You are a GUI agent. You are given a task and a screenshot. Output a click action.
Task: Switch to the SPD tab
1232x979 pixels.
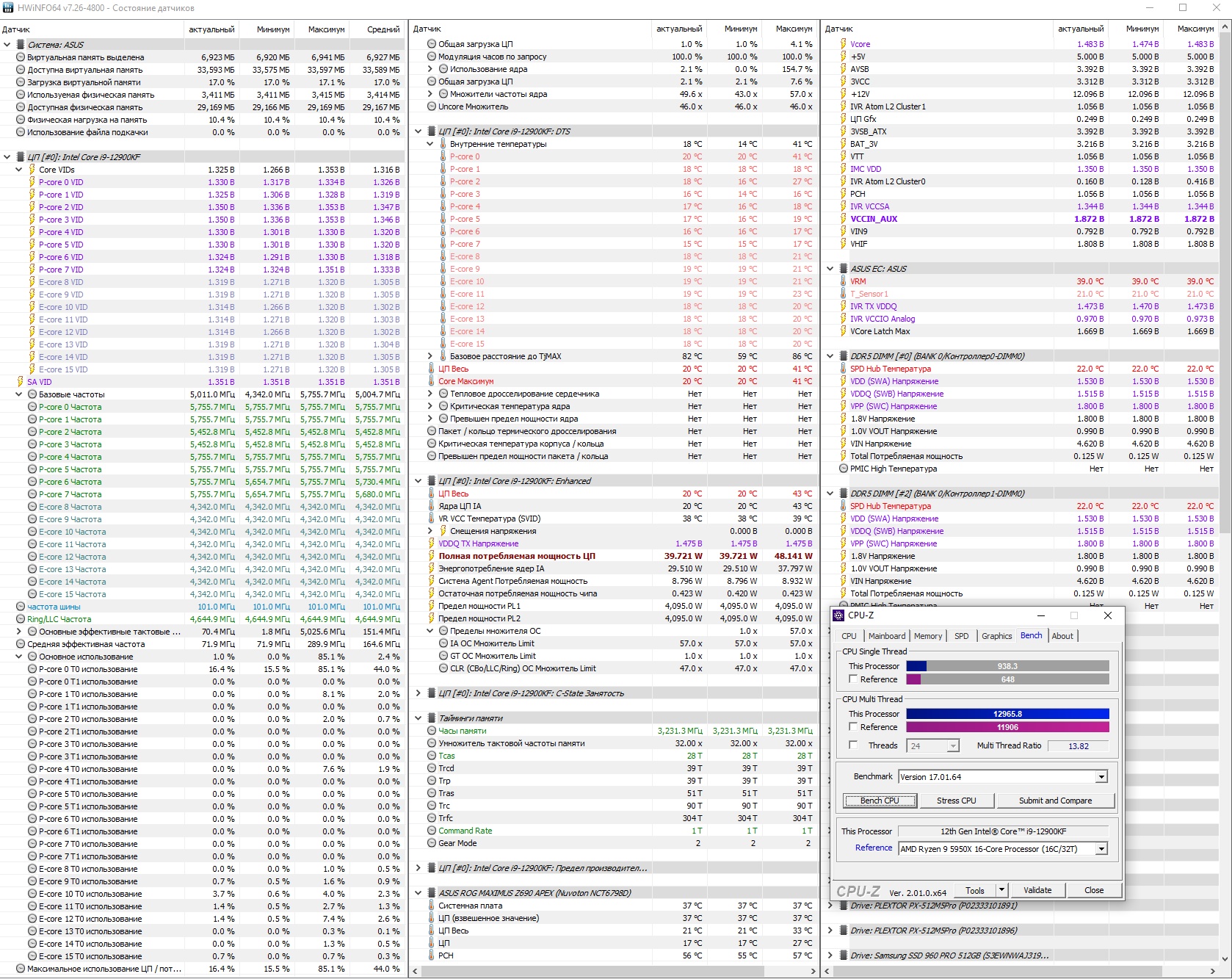click(x=962, y=636)
